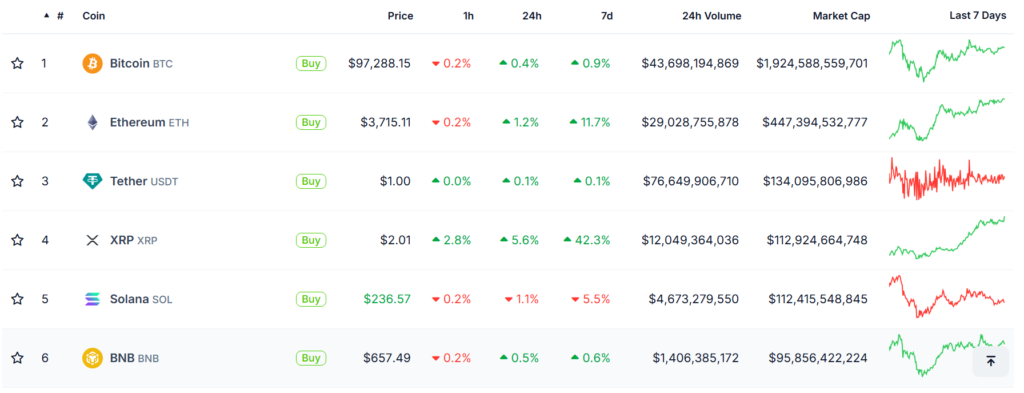Screen dimensions: 1024x393
Task: Open the Tether coin name link
Action: point(128,181)
